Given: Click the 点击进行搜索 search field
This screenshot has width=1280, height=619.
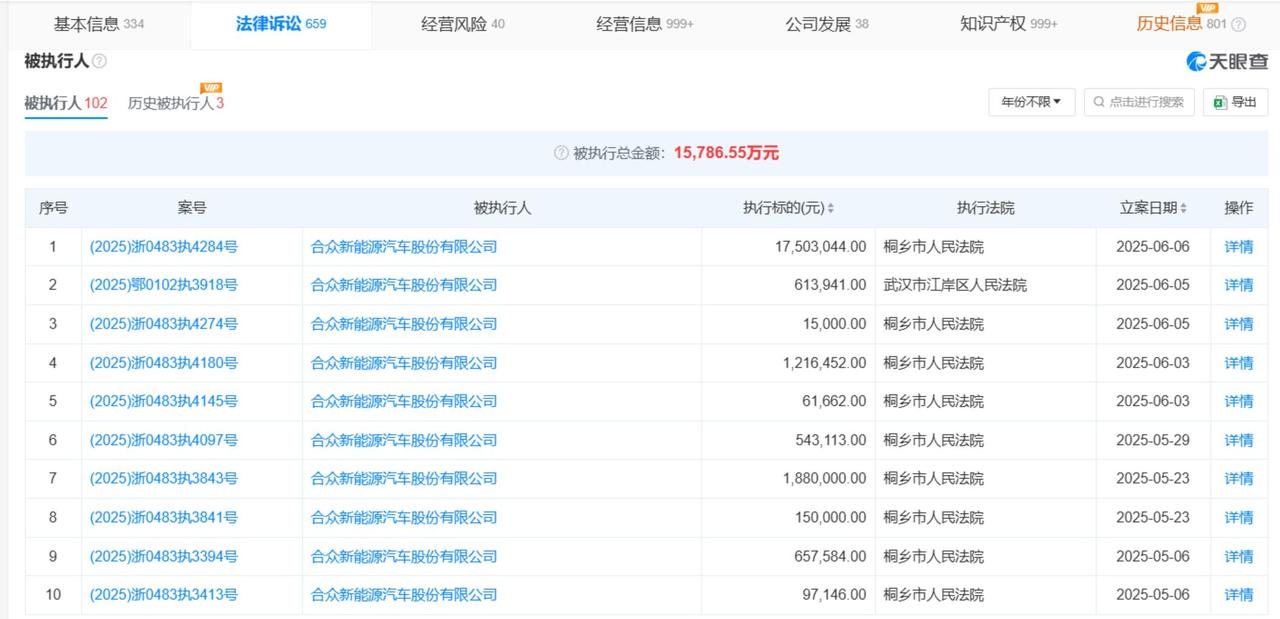Looking at the screenshot, I should [x=1139, y=102].
